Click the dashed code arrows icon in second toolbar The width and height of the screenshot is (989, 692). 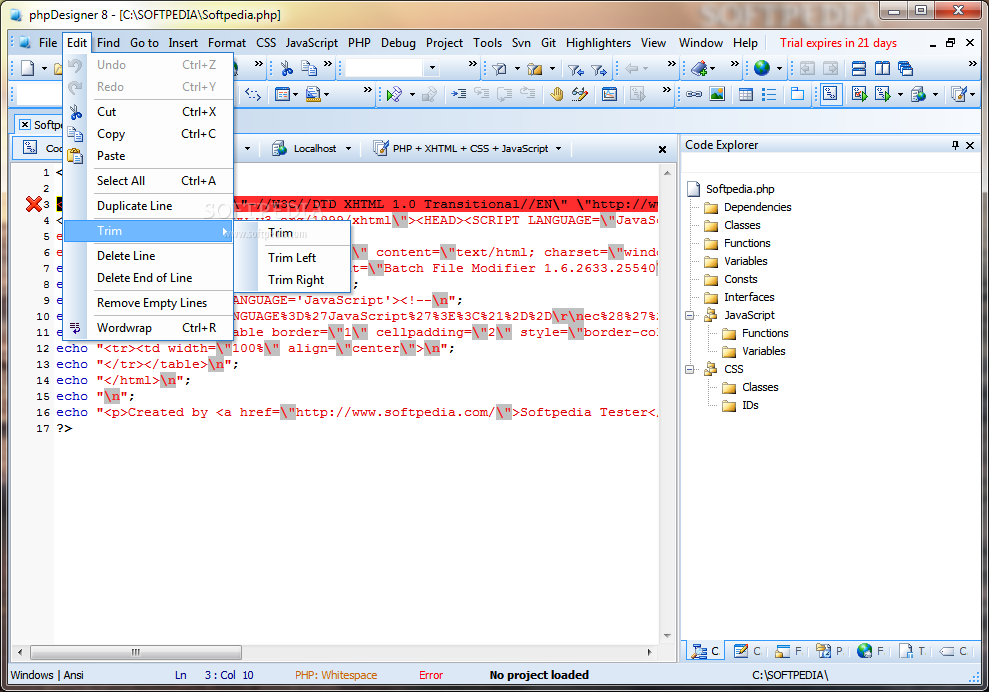[x=253, y=95]
